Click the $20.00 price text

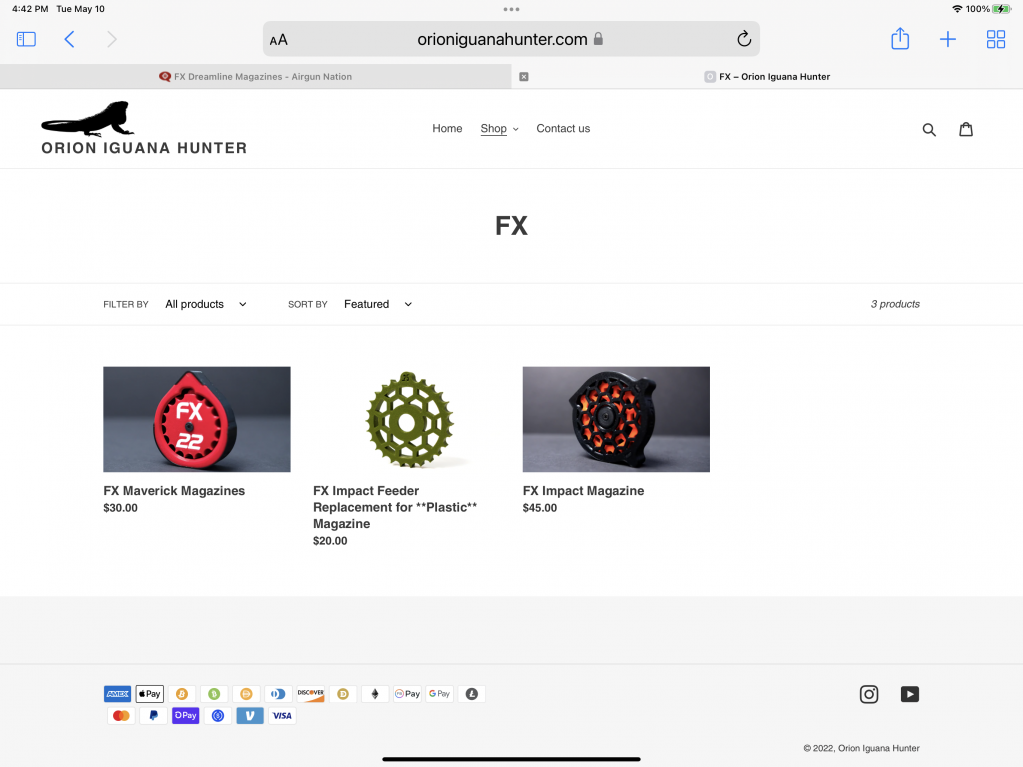330,541
